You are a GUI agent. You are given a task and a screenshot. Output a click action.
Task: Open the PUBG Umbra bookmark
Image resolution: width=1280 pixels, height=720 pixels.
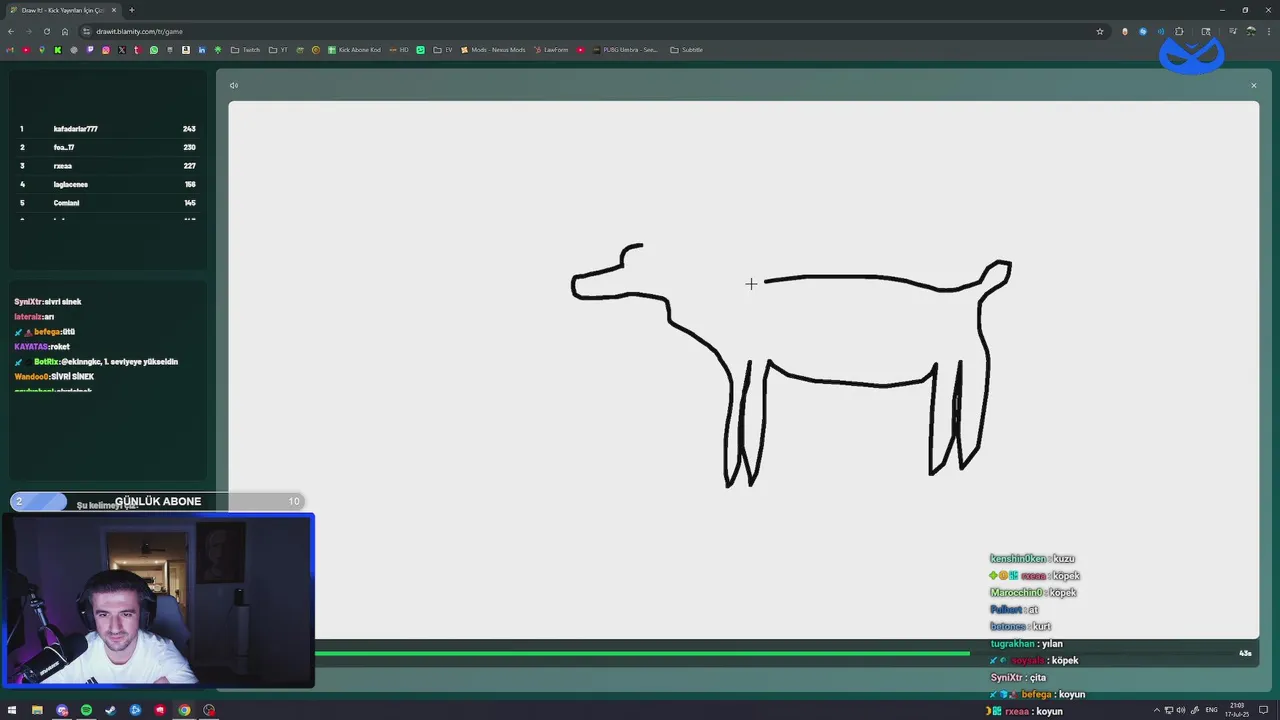click(625, 50)
